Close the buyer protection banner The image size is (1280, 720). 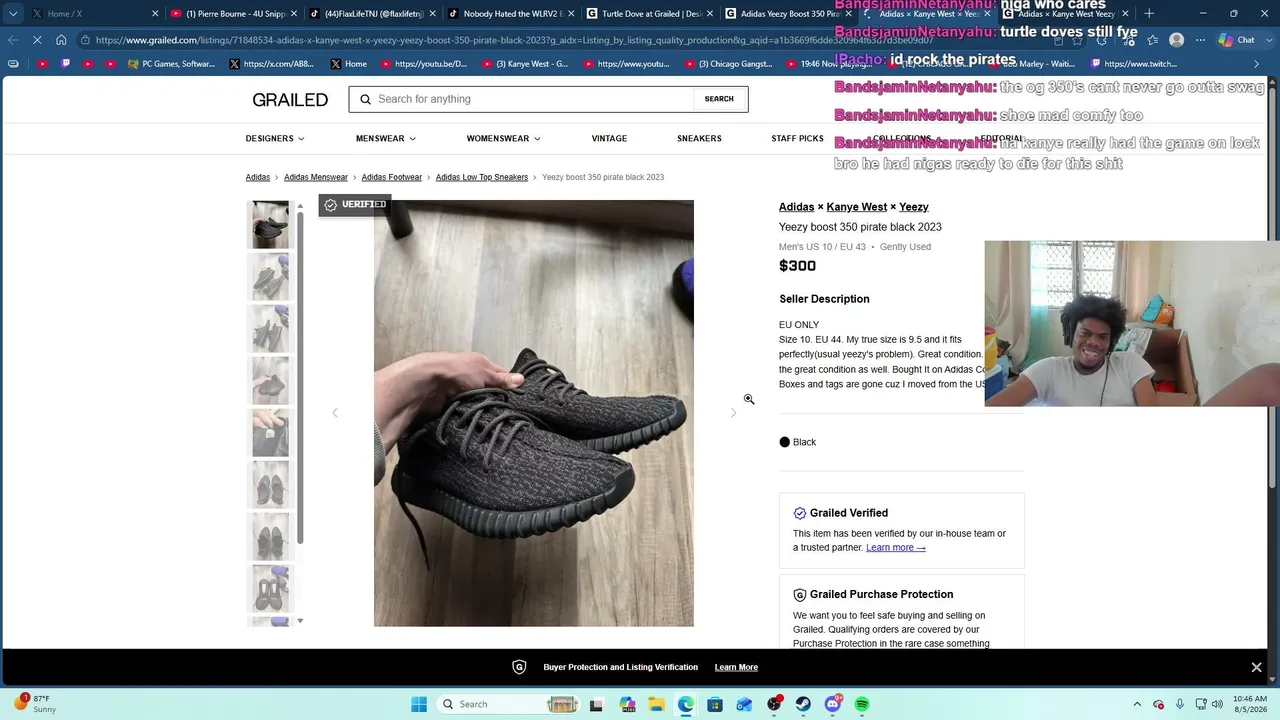[x=1257, y=667]
